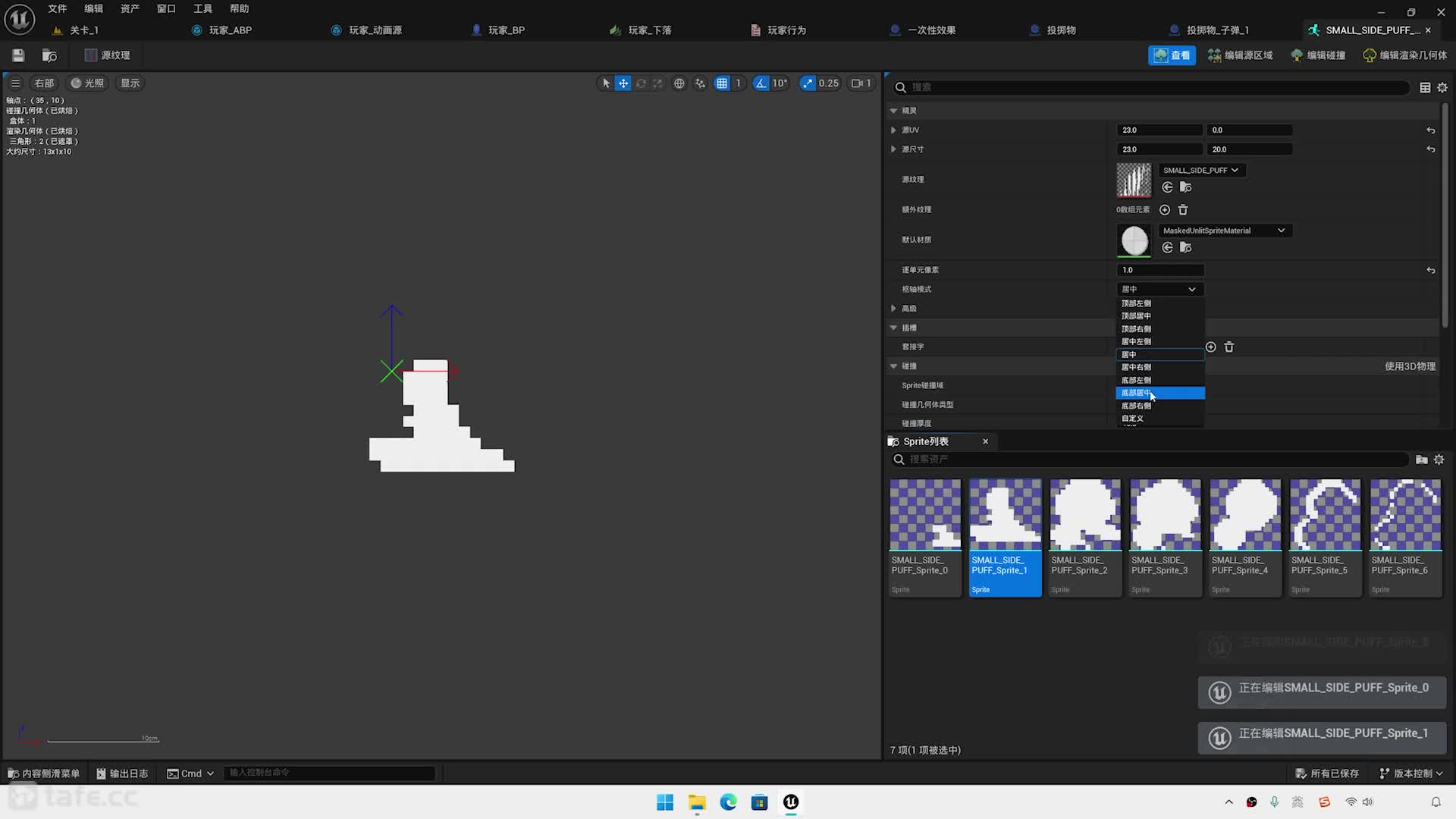Select SMALL_SIDE_PUFF_Sprite_3 thumbnail

[x=1166, y=514]
